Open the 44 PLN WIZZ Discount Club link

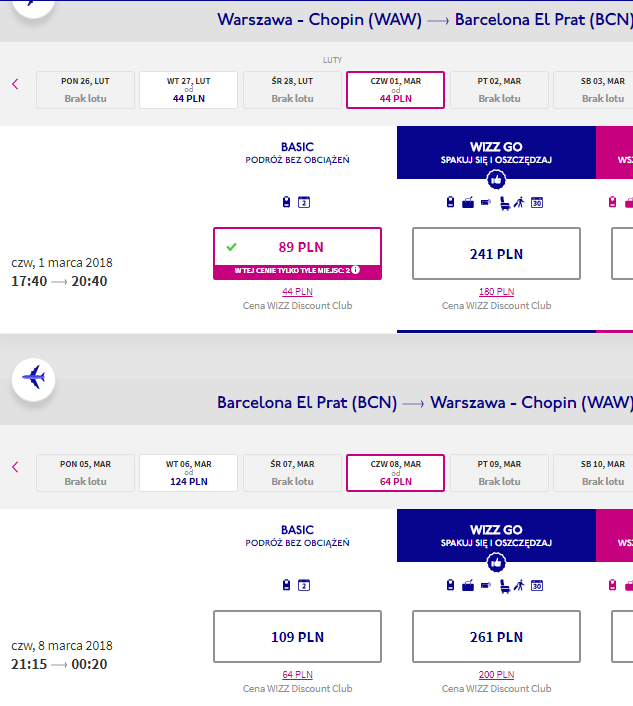297,291
